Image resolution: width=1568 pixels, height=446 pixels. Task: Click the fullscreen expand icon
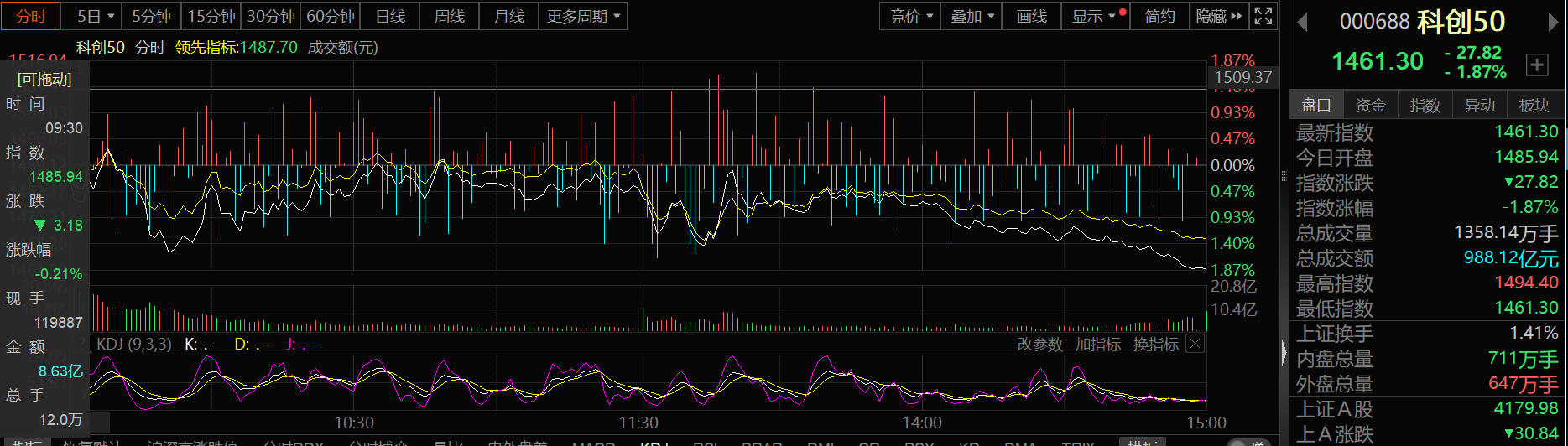[1263, 16]
